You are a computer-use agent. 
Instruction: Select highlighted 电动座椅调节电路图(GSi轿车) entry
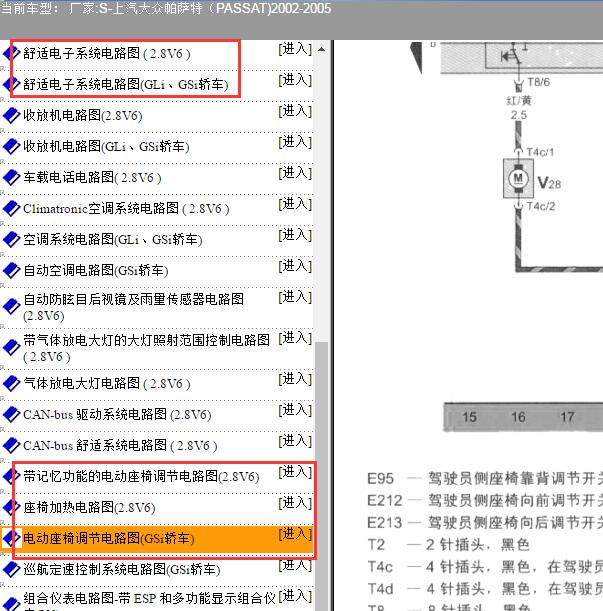[109, 538]
